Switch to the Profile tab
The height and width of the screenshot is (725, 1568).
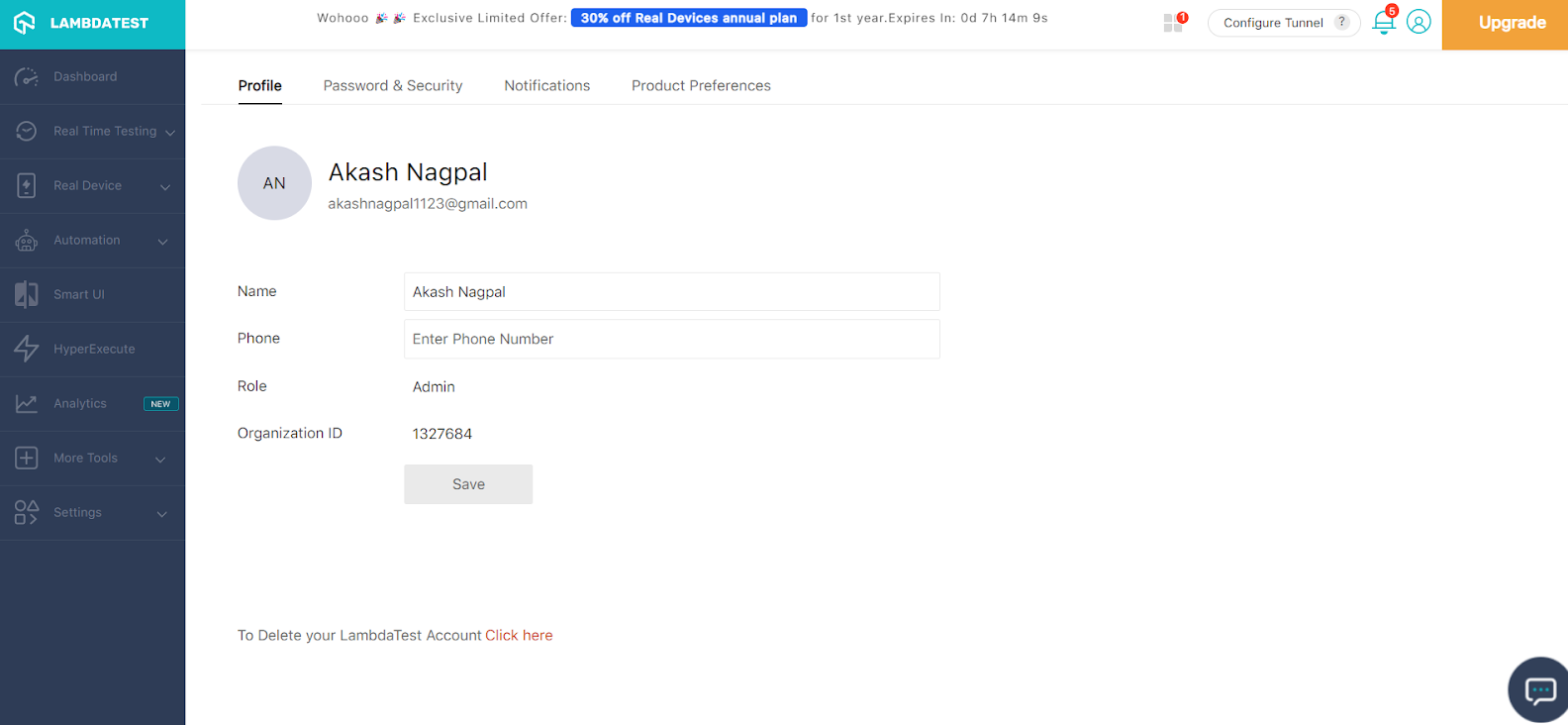[260, 86]
